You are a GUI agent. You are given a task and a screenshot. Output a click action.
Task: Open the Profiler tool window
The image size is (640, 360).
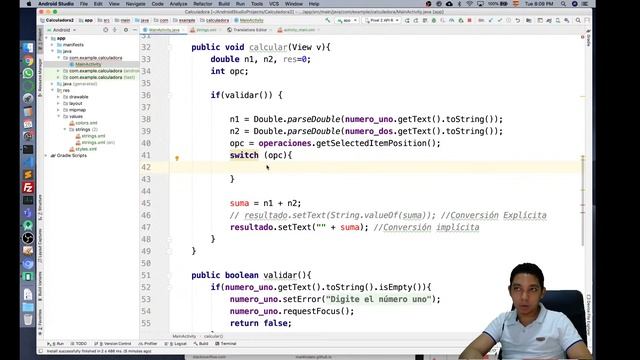pos(148,344)
